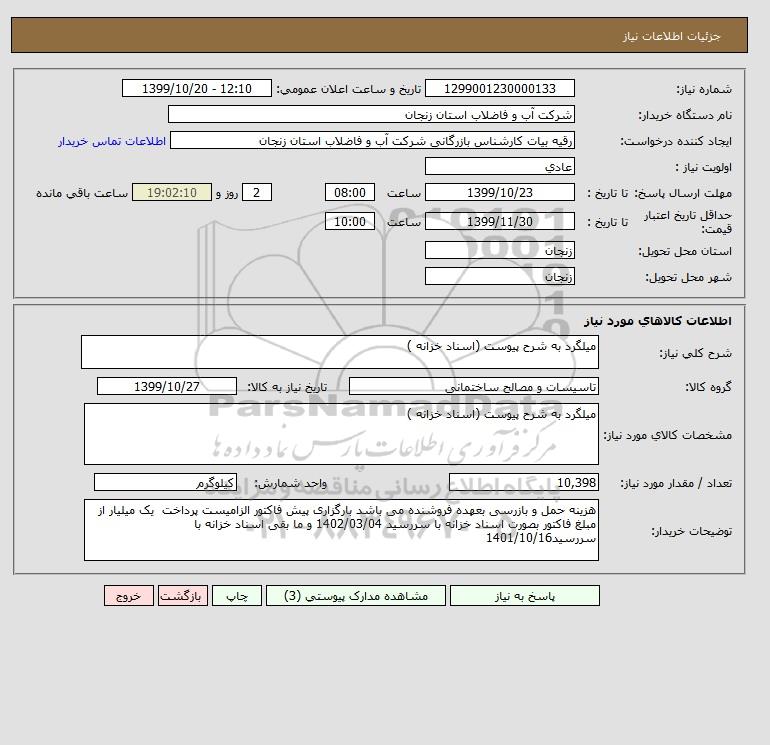This screenshot has height=745, width=770.
Task: Click the request creator field رقیه بیات
Action: click(x=372, y=140)
